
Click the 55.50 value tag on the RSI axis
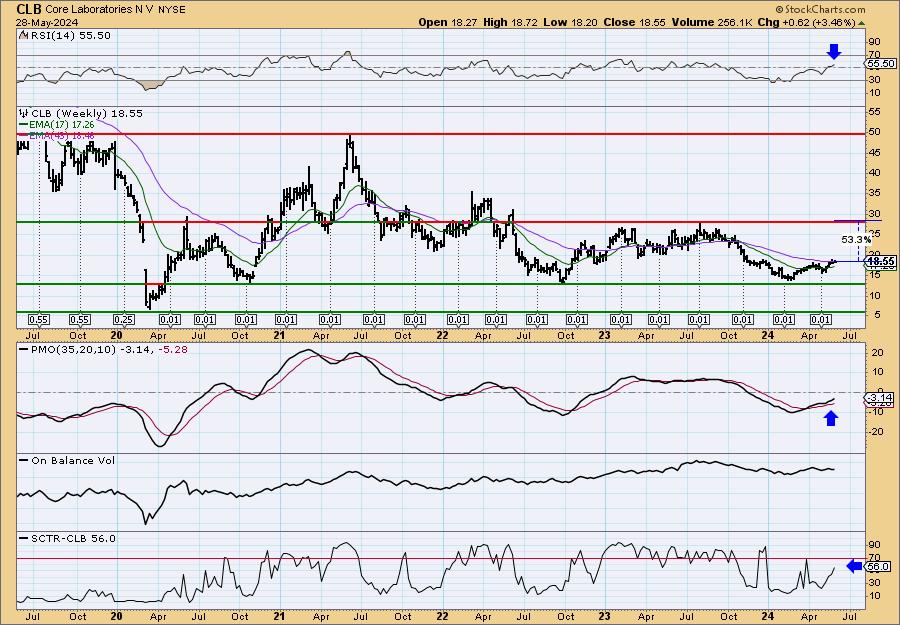coord(881,64)
